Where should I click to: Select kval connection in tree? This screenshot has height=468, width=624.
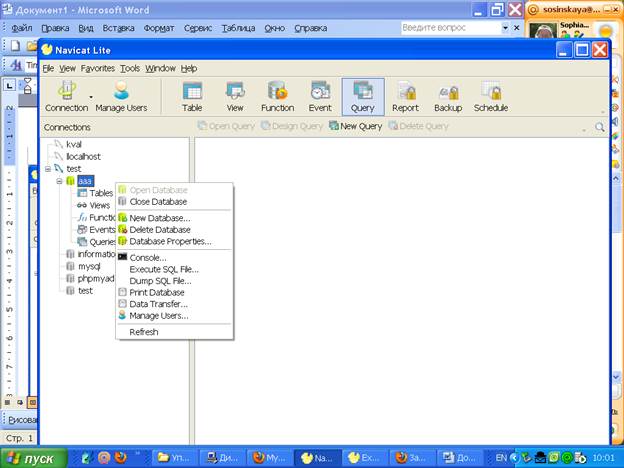pyautogui.click(x=74, y=144)
